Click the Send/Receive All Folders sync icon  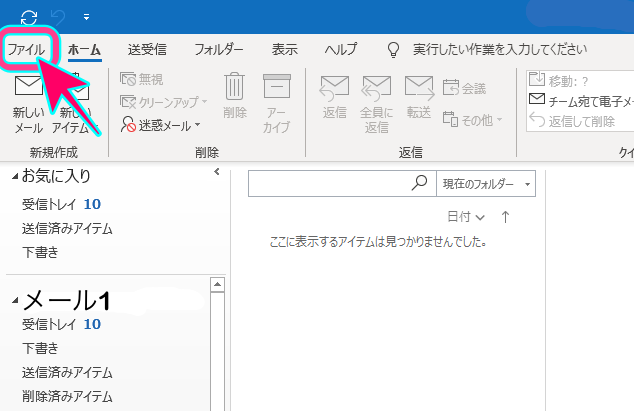pos(29,17)
